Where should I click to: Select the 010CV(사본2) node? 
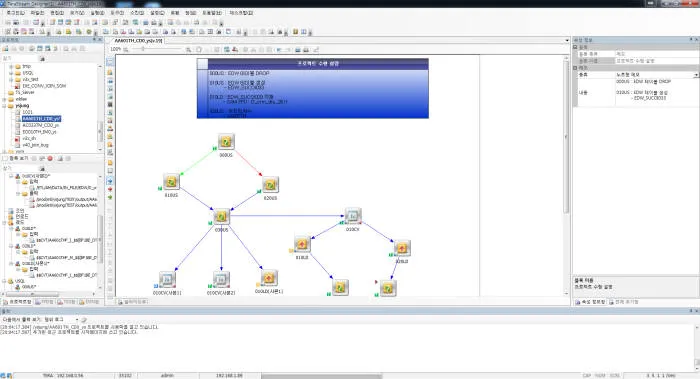(x=221, y=279)
